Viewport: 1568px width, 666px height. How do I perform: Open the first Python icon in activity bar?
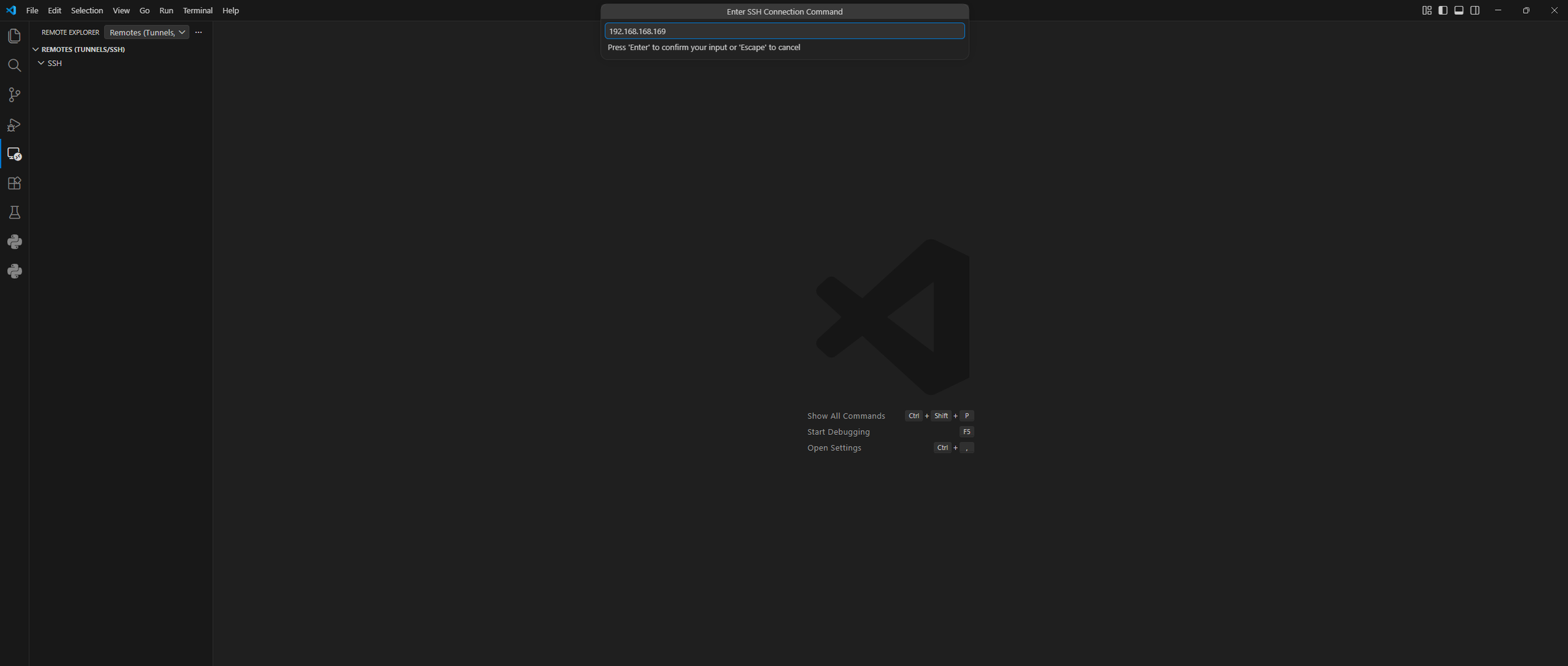point(14,242)
